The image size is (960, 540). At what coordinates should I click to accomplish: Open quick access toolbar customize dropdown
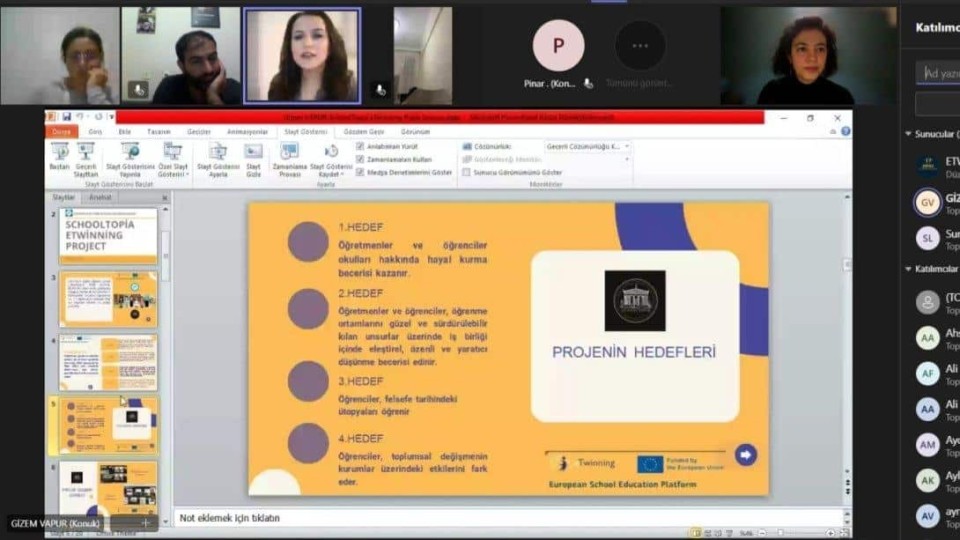[x=111, y=116]
